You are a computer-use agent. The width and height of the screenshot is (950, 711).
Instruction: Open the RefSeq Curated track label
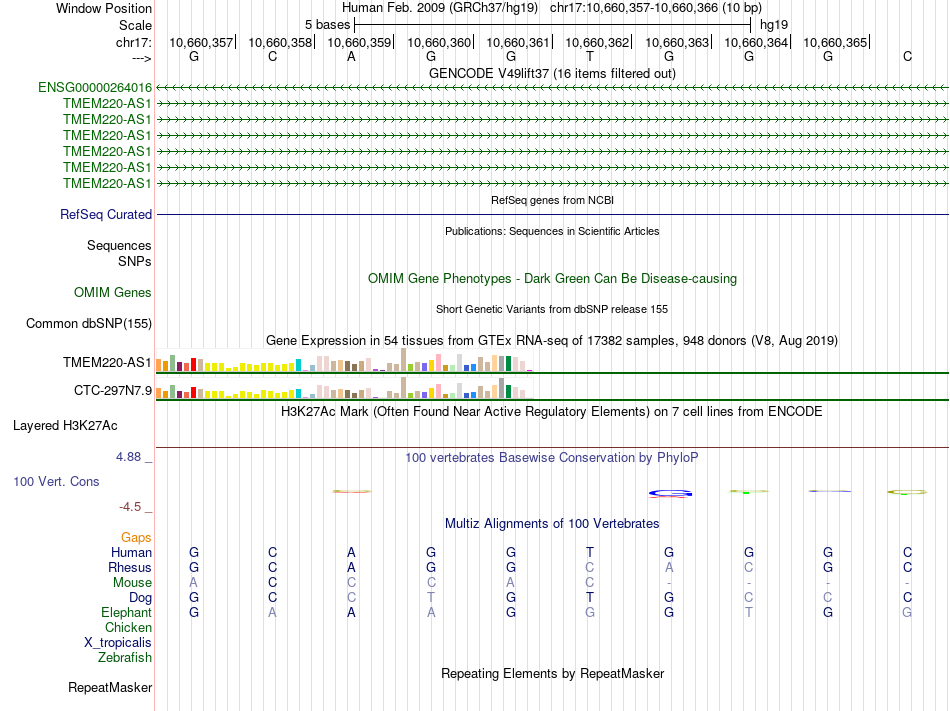tap(106, 214)
